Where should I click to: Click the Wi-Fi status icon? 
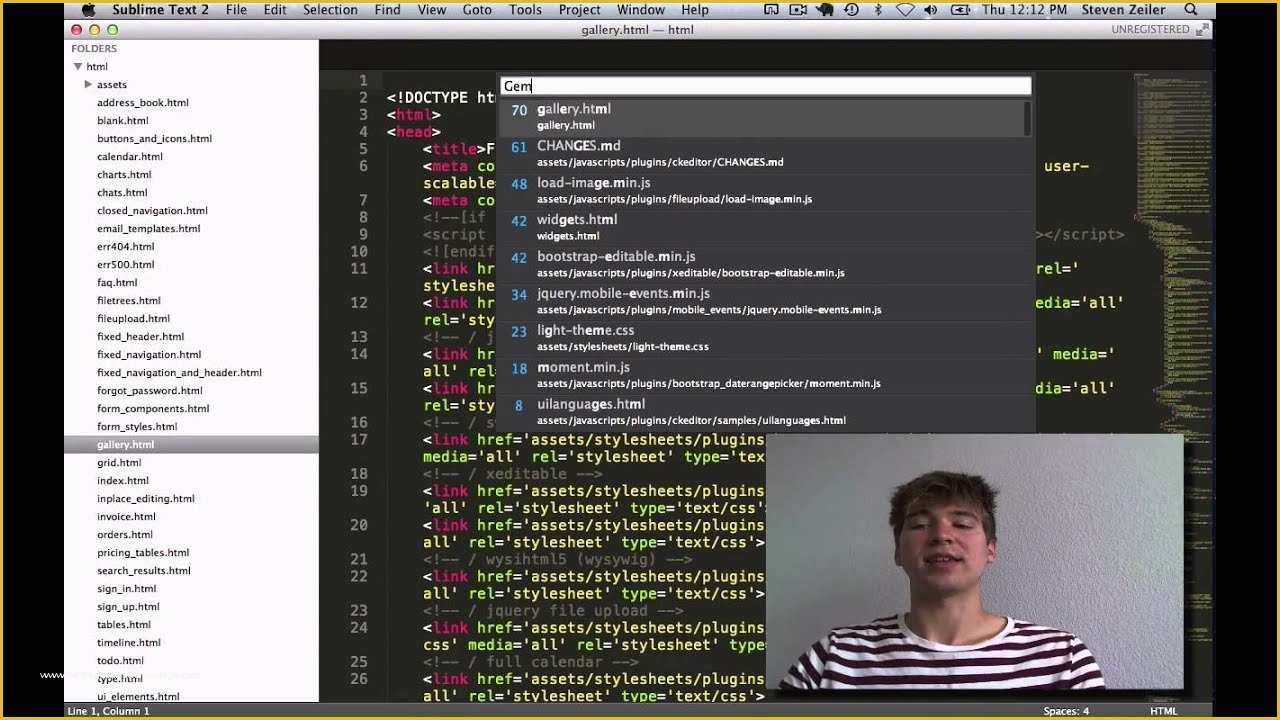905,10
